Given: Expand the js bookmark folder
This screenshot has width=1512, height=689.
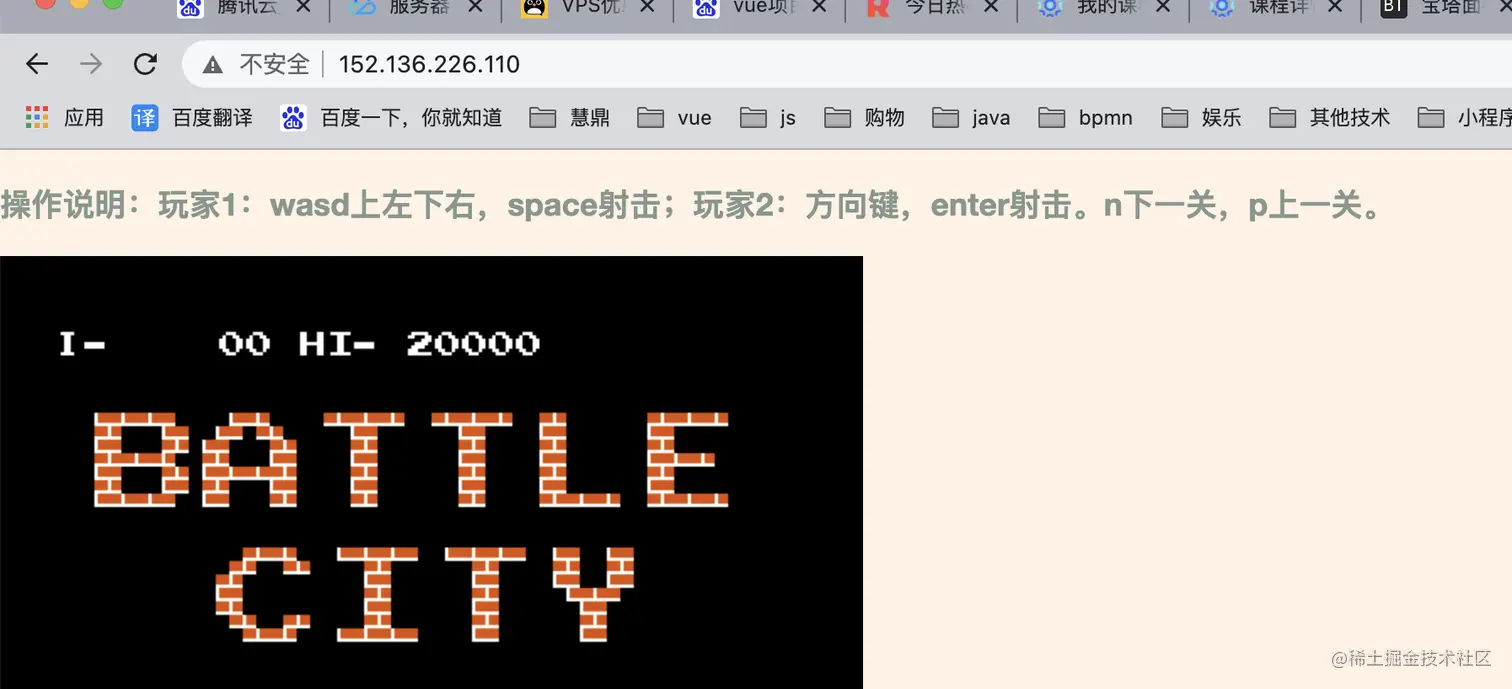Looking at the screenshot, I should (x=768, y=118).
